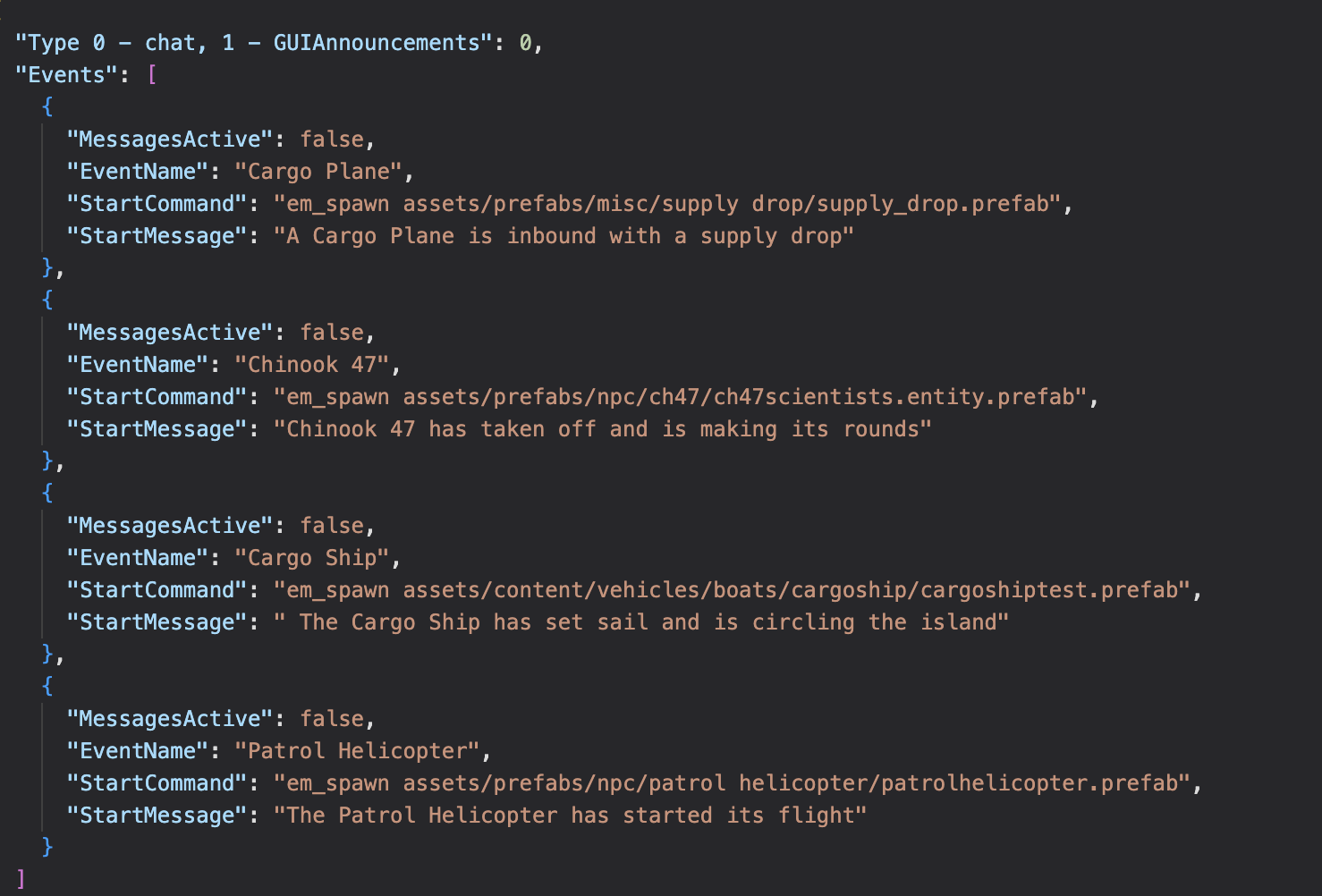Click the "A Cargo Plane is inbound" message text
This screenshot has width=1322, height=896.
tap(564, 236)
